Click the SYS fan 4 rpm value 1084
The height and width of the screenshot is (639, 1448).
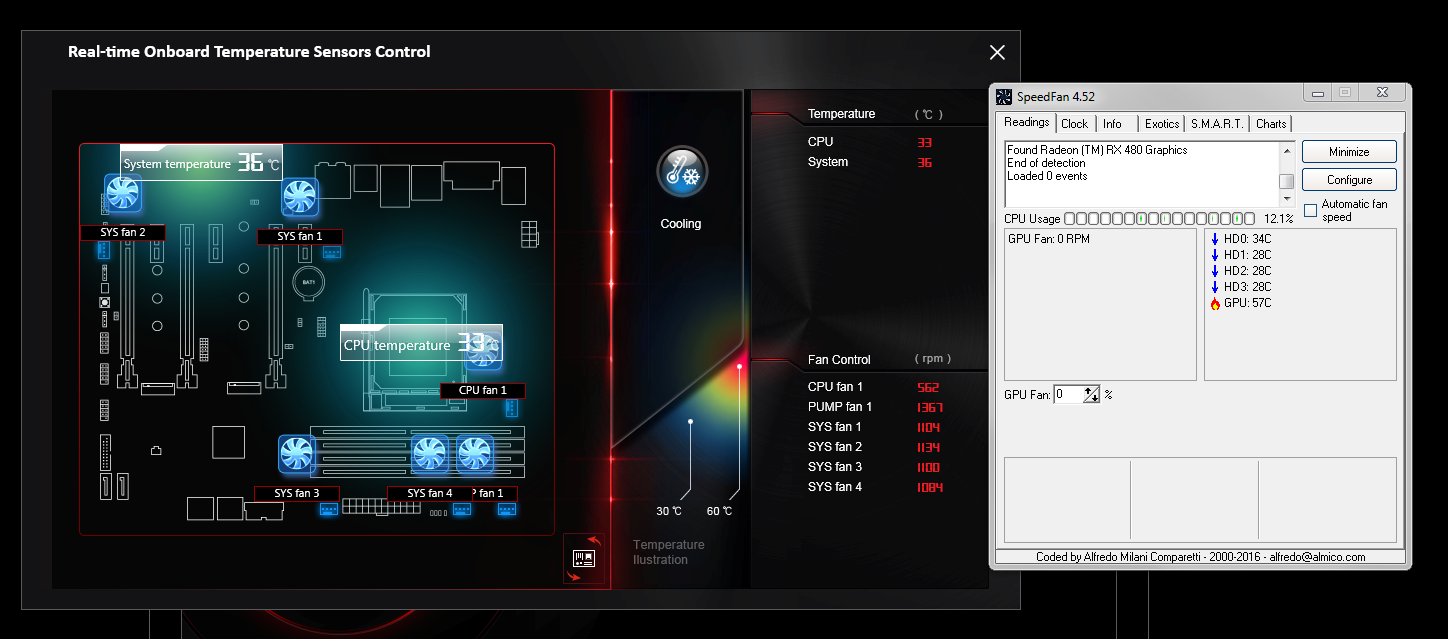[x=929, y=487]
